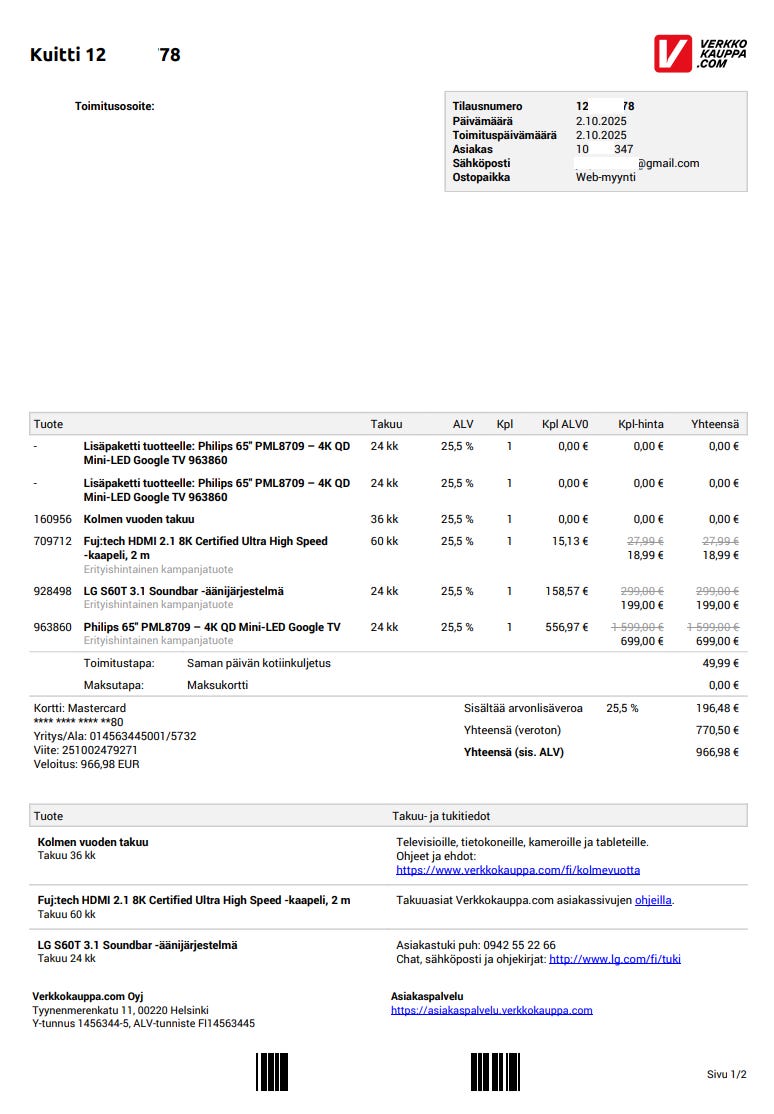This screenshot has width=774, height=1114.
Task: Follow the "ohjeilla" link
Action: (x=653, y=900)
